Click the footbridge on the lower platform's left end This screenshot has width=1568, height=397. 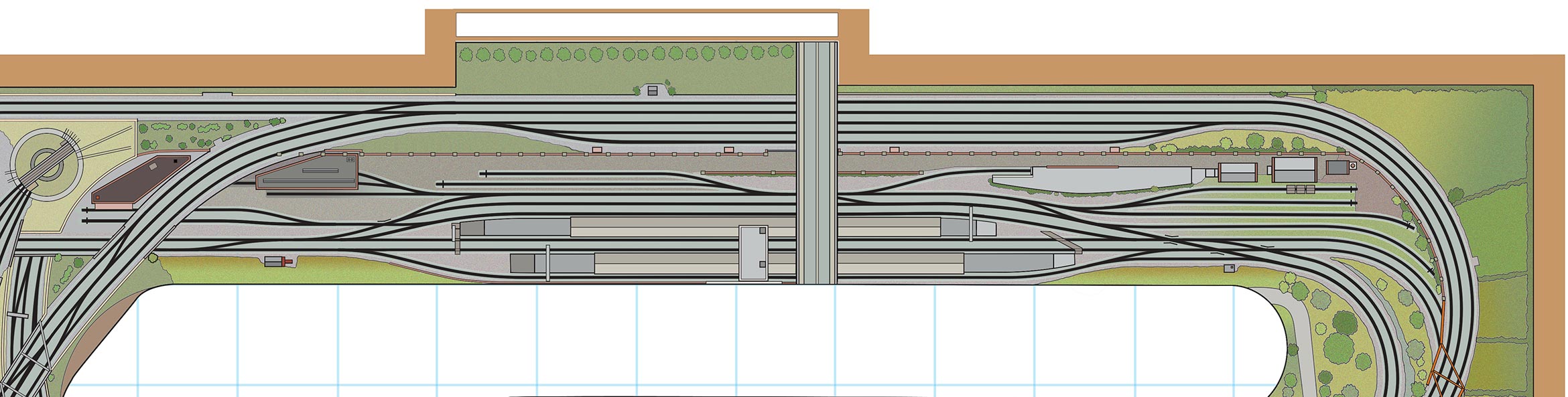click(x=547, y=262)
